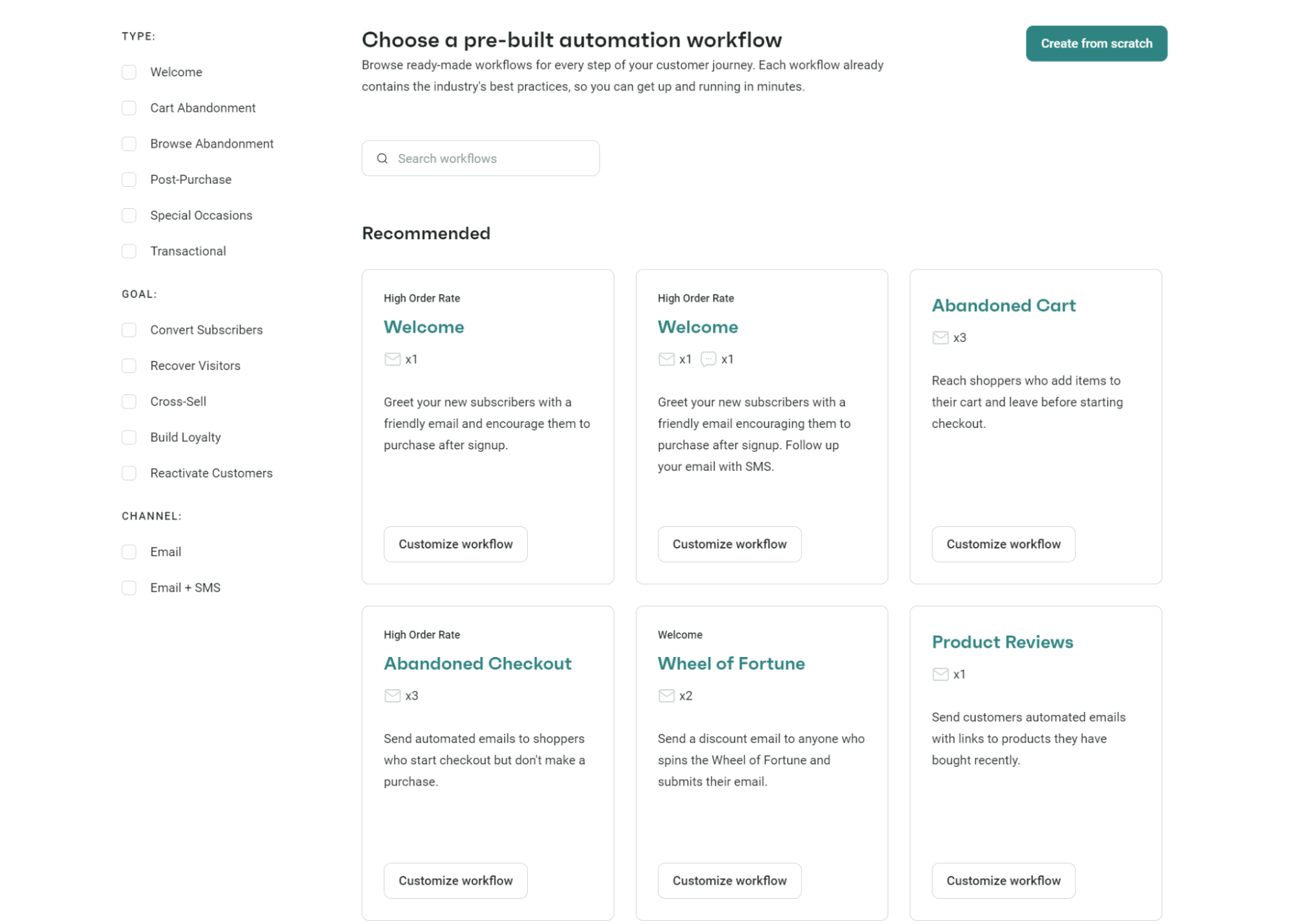The height and width of the screenshot is (924, 1293).
Task: Check the Transactional type filter
Action: point(128,251)
